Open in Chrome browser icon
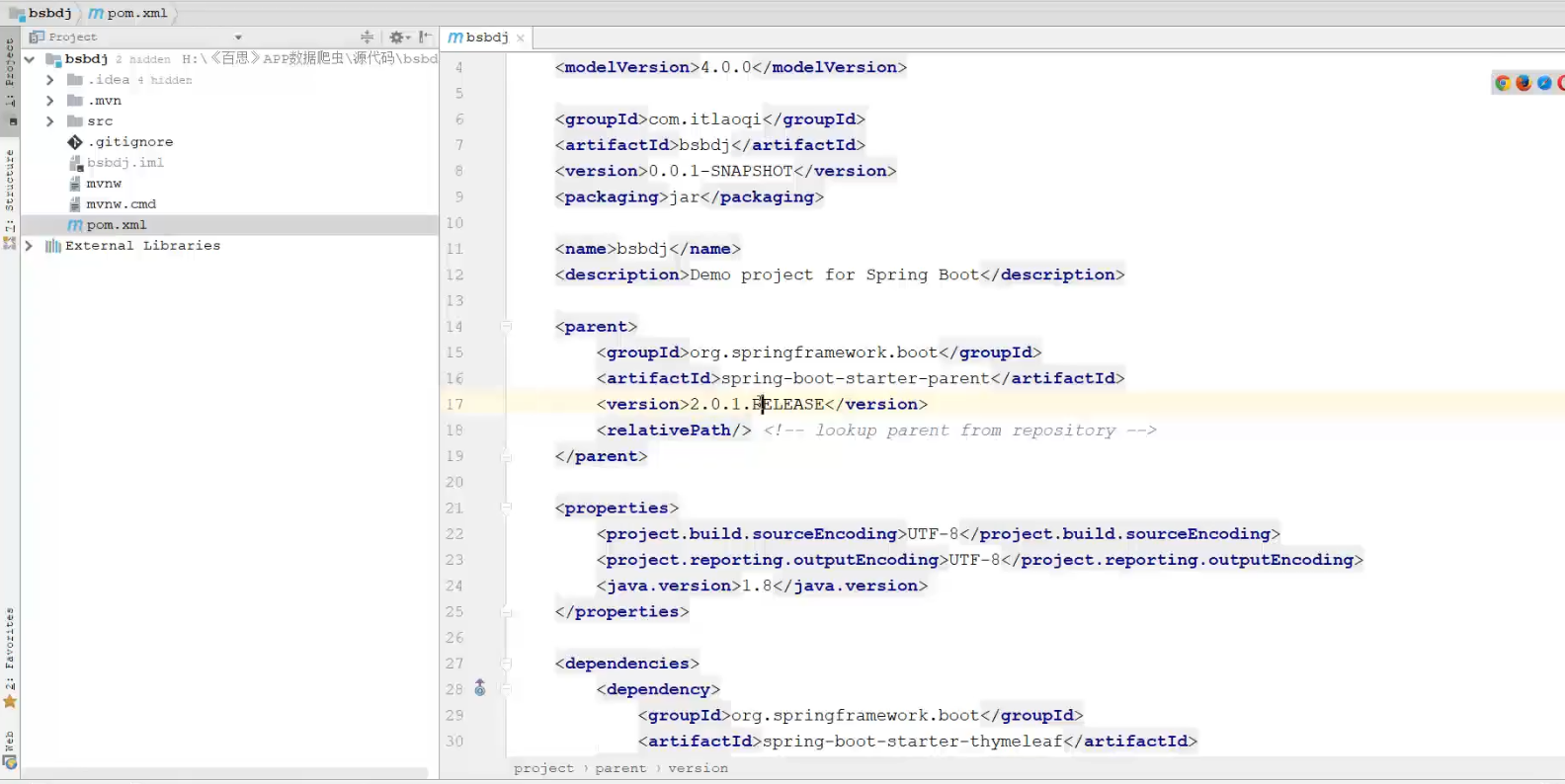Viewport: 1565px width, 784px height. pos(1503,83)
